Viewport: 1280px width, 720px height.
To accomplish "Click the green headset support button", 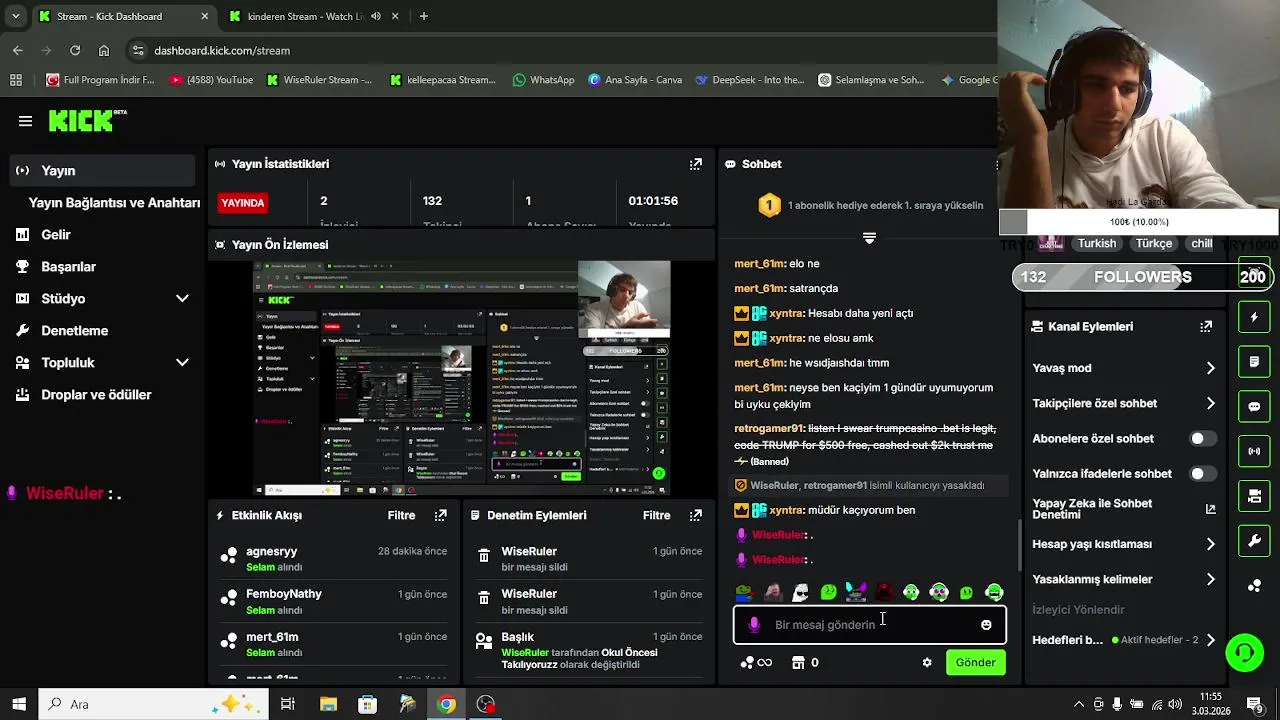I will click(x=1245, y=653).
